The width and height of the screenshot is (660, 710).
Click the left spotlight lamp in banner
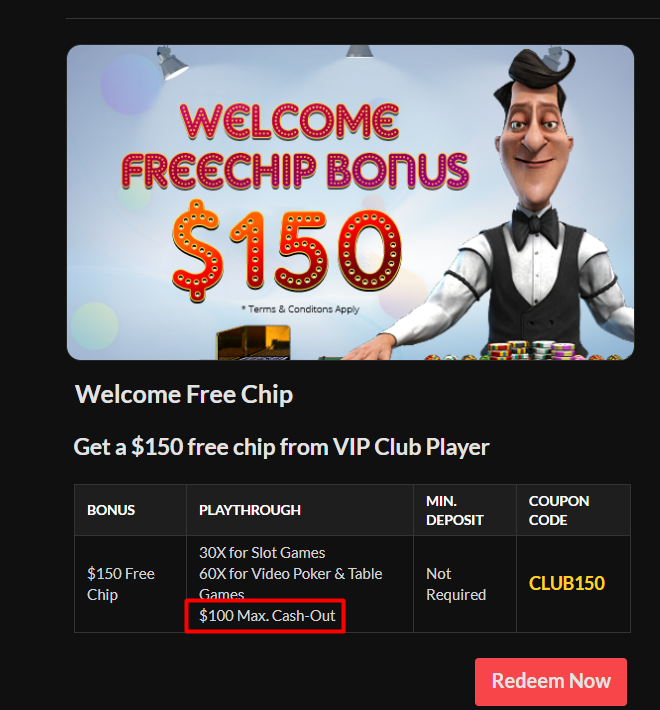pyautogui.click(x=171, y=63)
